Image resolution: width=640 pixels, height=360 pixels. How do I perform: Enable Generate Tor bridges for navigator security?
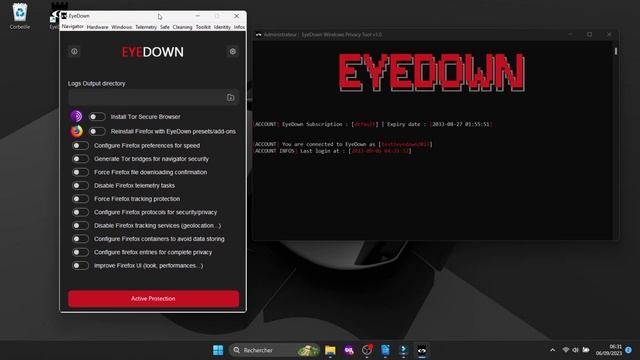pyautogui.click(x=80, y=159)
